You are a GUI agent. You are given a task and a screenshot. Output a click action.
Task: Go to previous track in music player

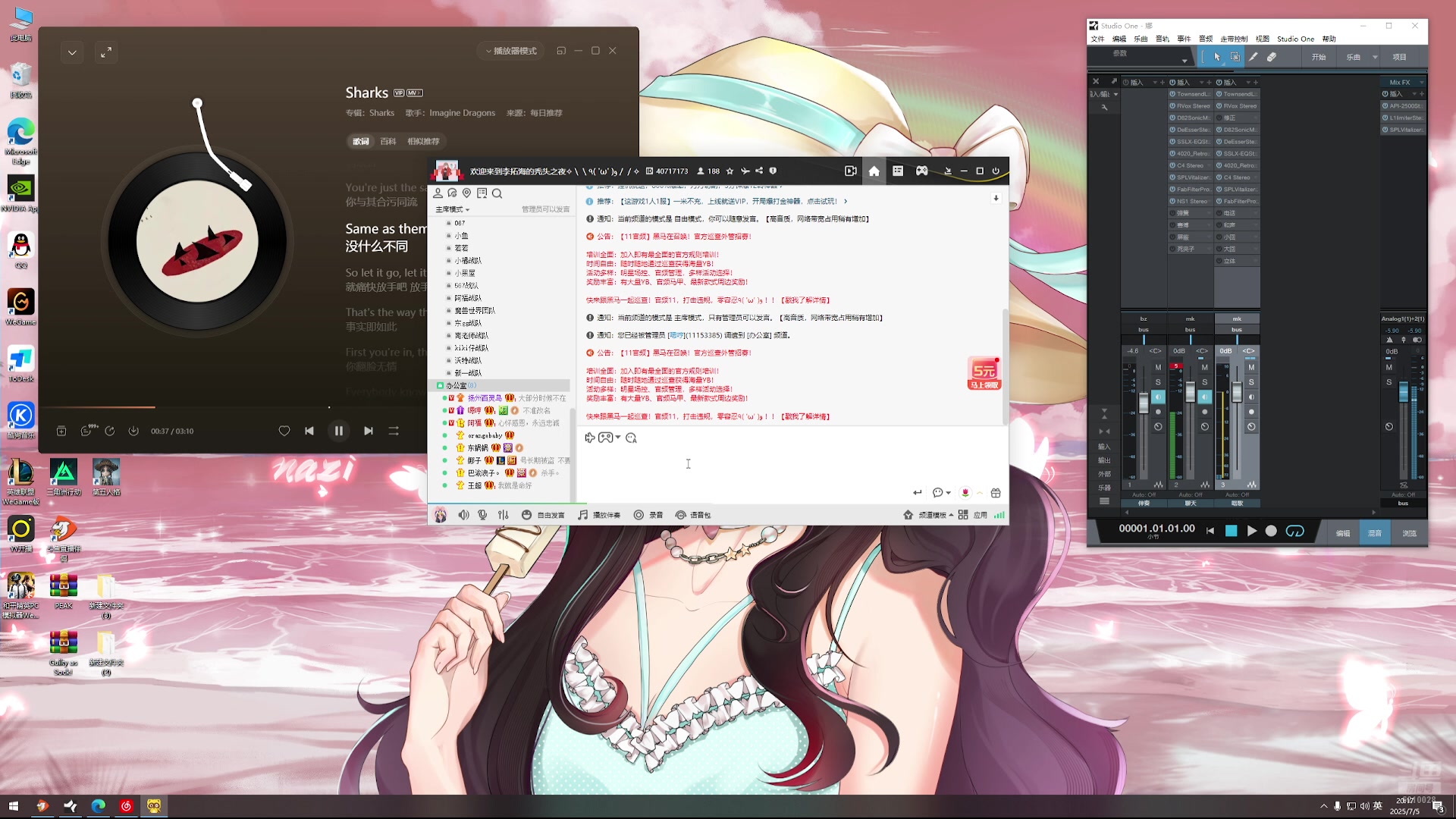(x=309, y=431)
